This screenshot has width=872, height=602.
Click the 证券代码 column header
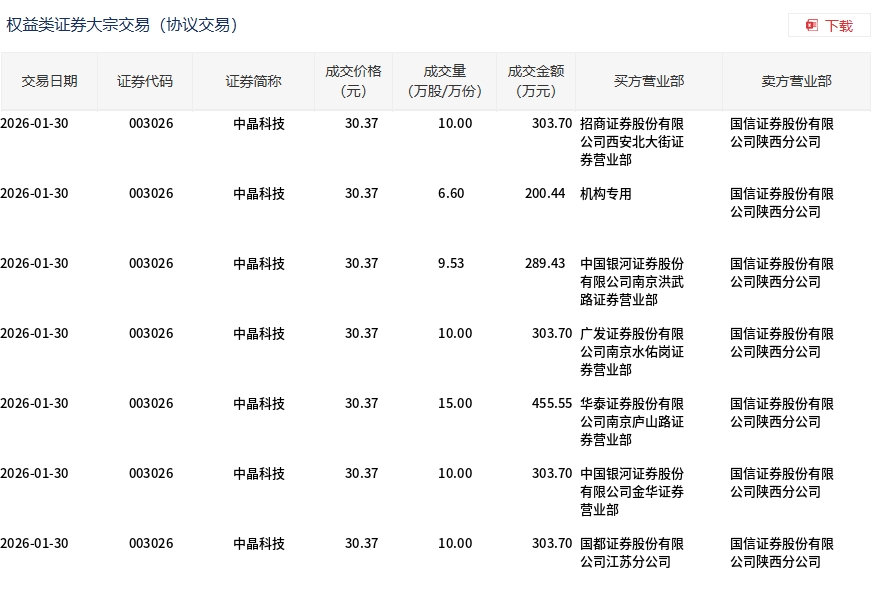pyautogui.click(x=145, y=81)
